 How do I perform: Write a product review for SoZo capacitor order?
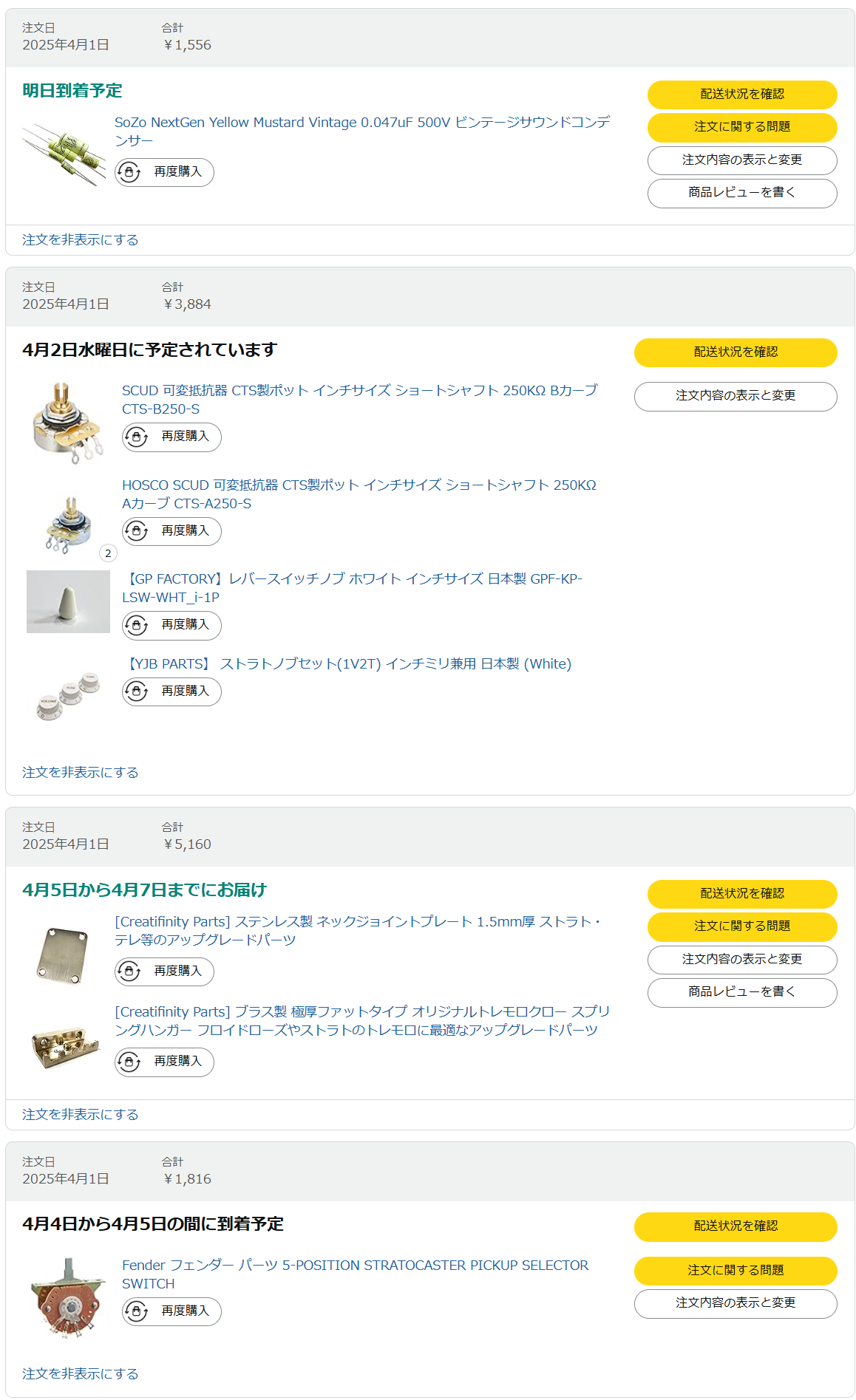(x=742, y=193)
